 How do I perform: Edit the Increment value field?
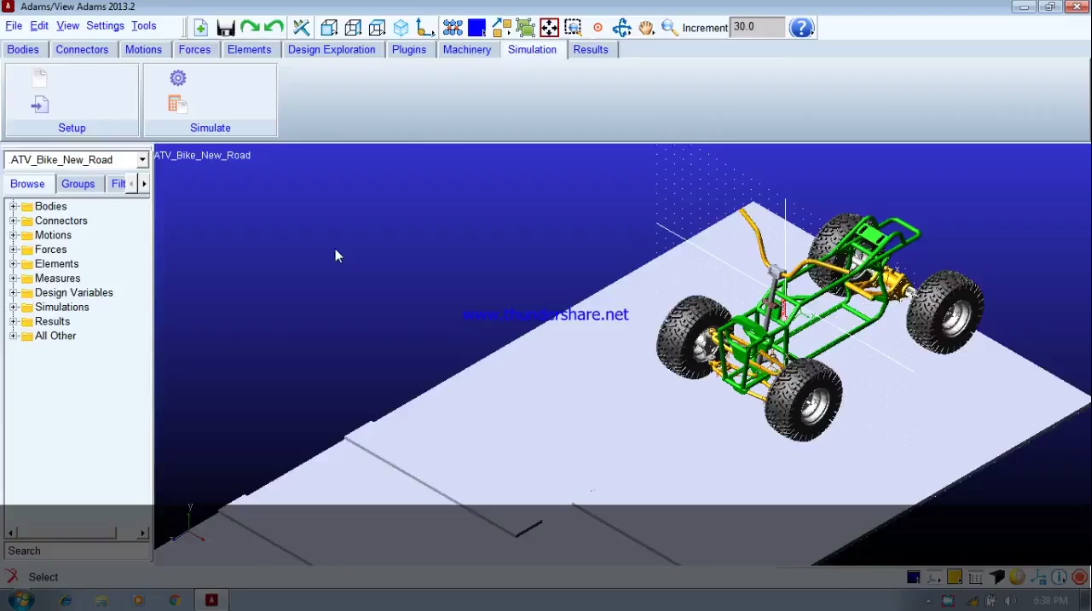coord(757,27)
